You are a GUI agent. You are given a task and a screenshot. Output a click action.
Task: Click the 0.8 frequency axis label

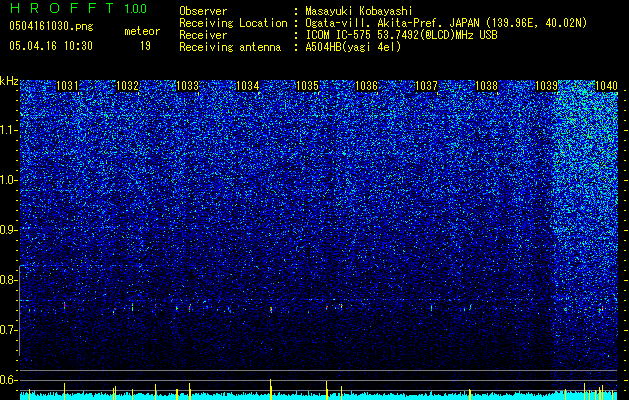pos(9,280)
